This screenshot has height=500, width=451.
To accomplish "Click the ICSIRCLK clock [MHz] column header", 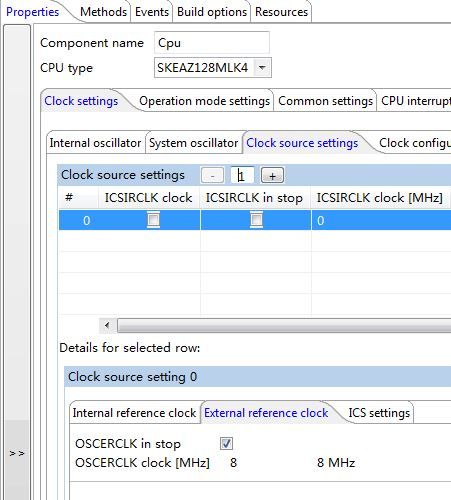I will pos(381,198).
